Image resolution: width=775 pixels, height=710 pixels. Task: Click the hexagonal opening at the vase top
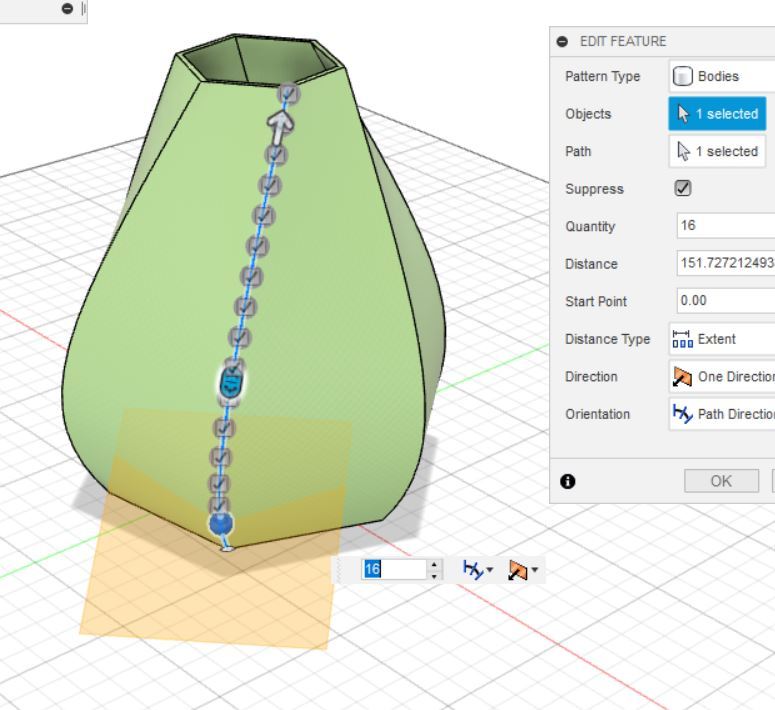262,60
